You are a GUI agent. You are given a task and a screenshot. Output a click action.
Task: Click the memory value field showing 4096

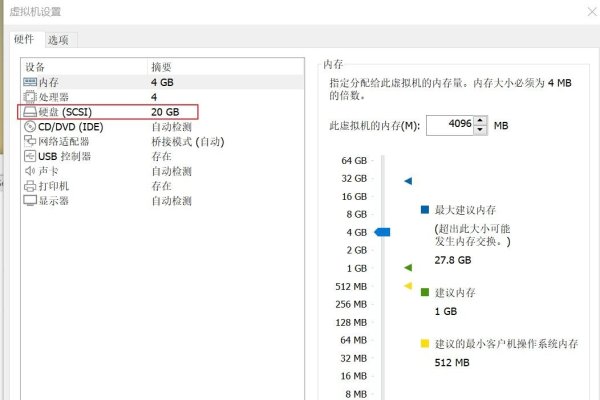450,125
